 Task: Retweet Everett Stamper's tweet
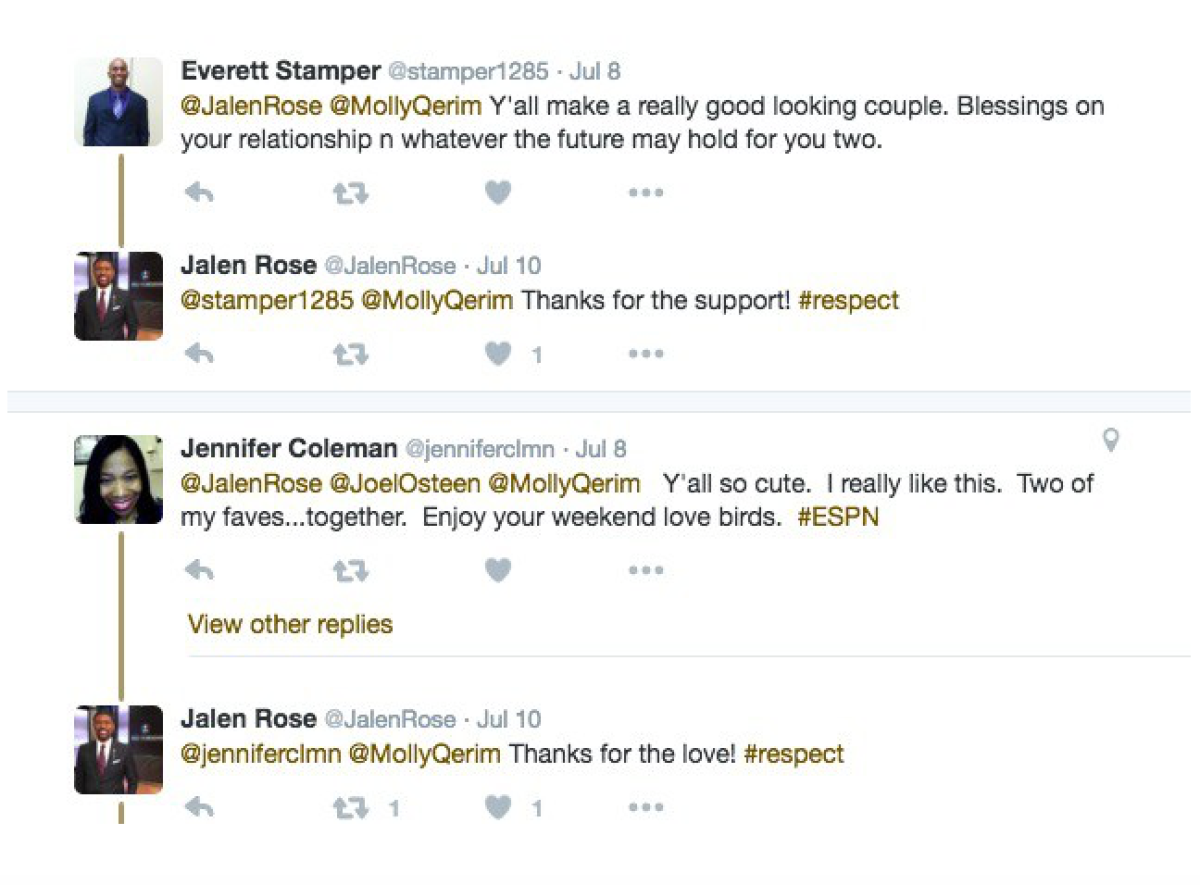(350, 193)
